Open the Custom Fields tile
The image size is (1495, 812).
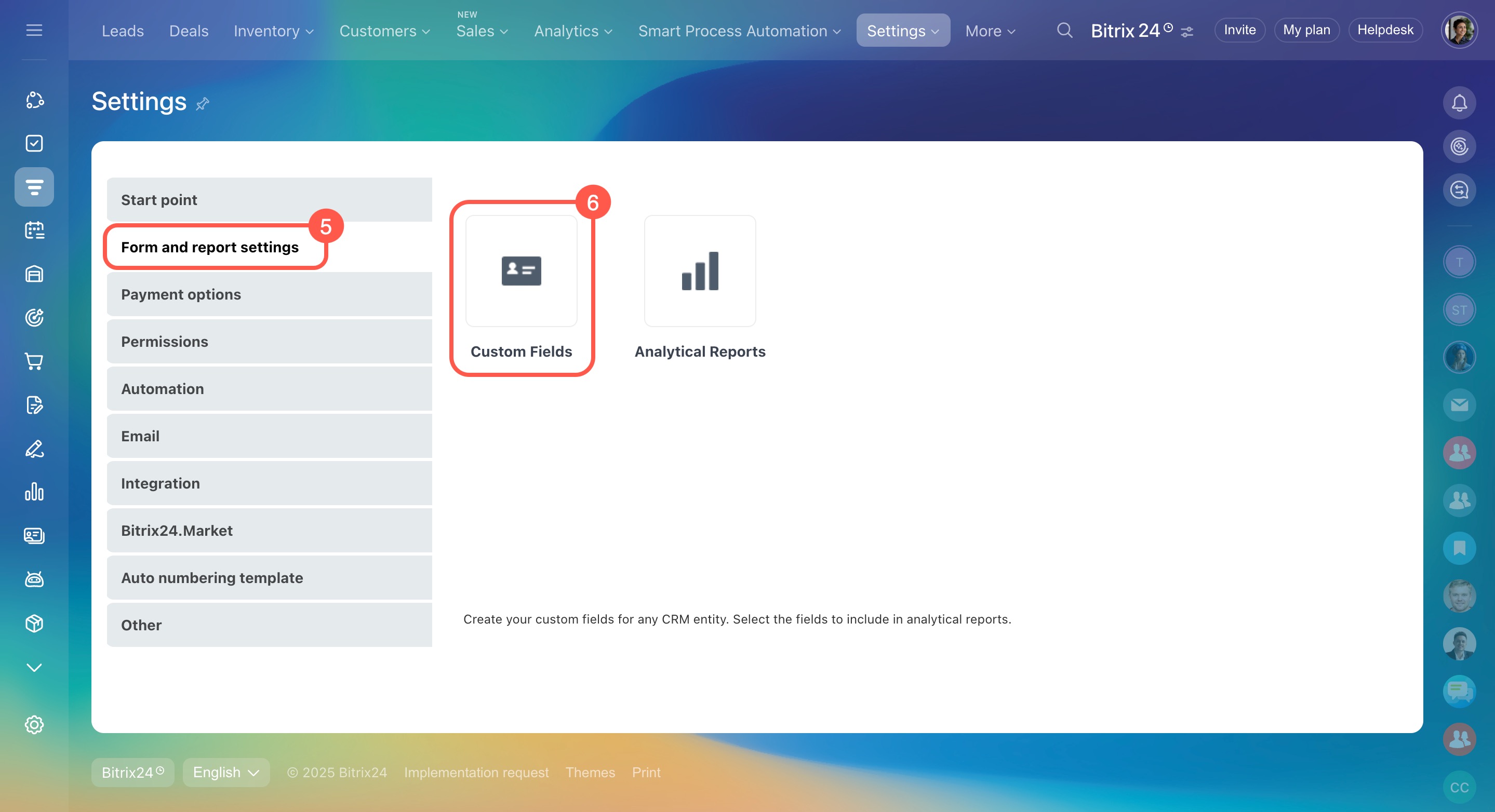[x=520, y=272]
